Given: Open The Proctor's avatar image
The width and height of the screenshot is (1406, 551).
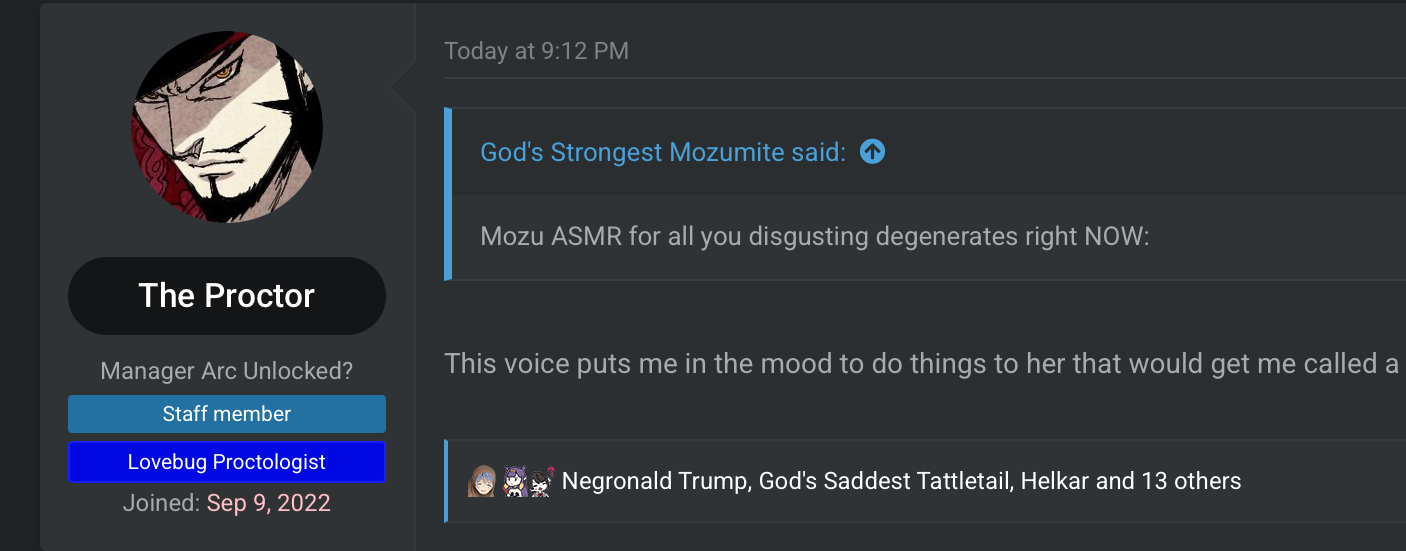Looking at the screenshot, I should click(227, 127).
